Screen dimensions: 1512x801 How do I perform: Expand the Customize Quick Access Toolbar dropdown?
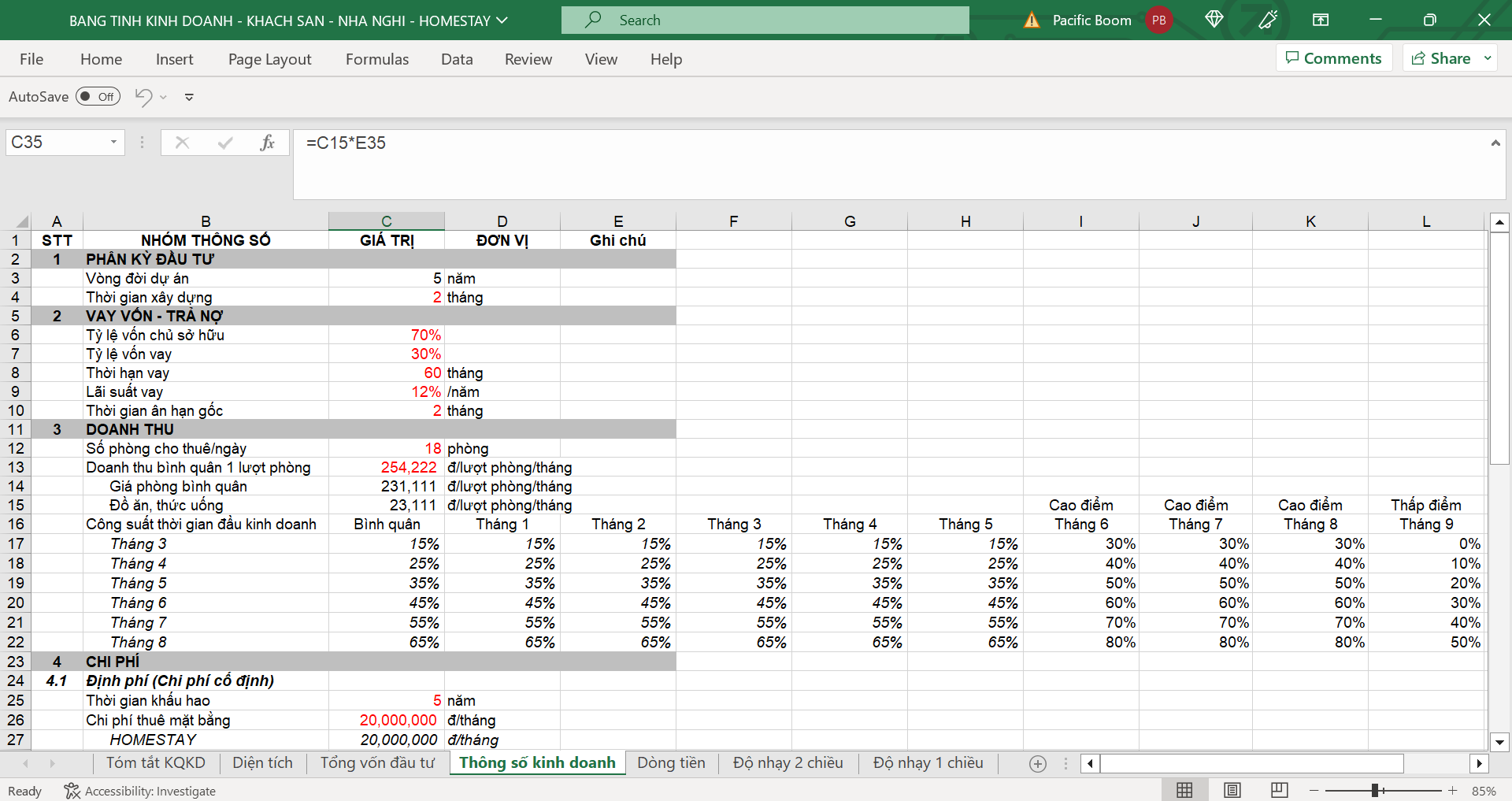[x=189, y=97]
